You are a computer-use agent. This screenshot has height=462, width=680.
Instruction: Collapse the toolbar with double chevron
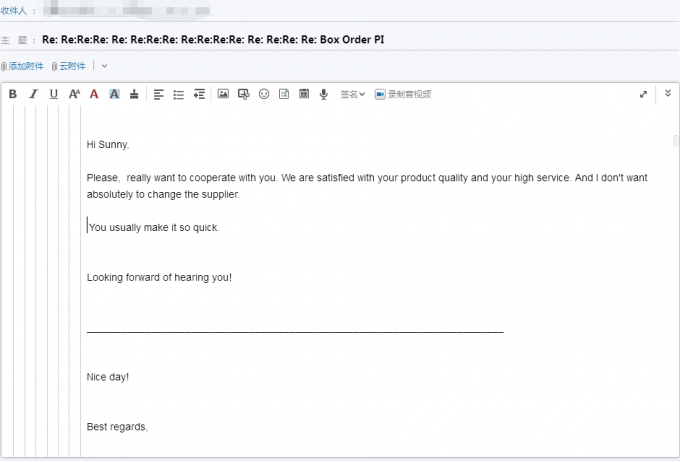coord(668,93)
